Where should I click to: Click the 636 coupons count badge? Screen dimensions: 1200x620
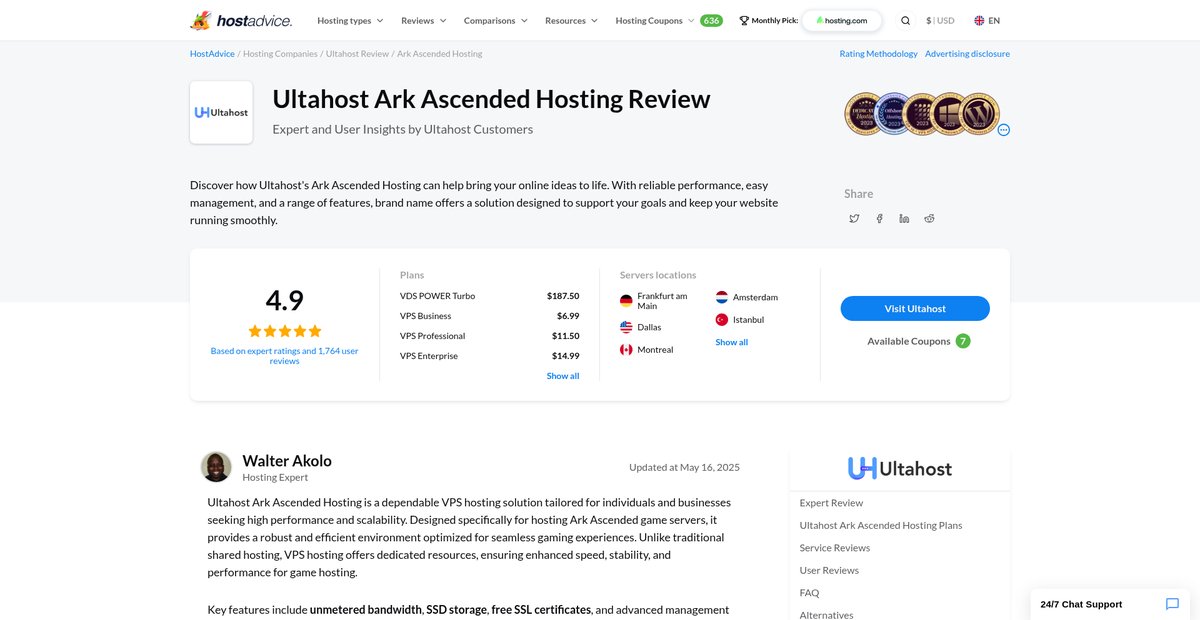711,20
